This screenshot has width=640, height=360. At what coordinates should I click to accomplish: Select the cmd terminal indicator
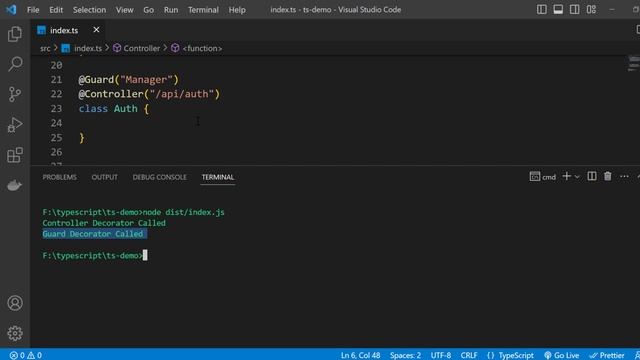[542, 177]
